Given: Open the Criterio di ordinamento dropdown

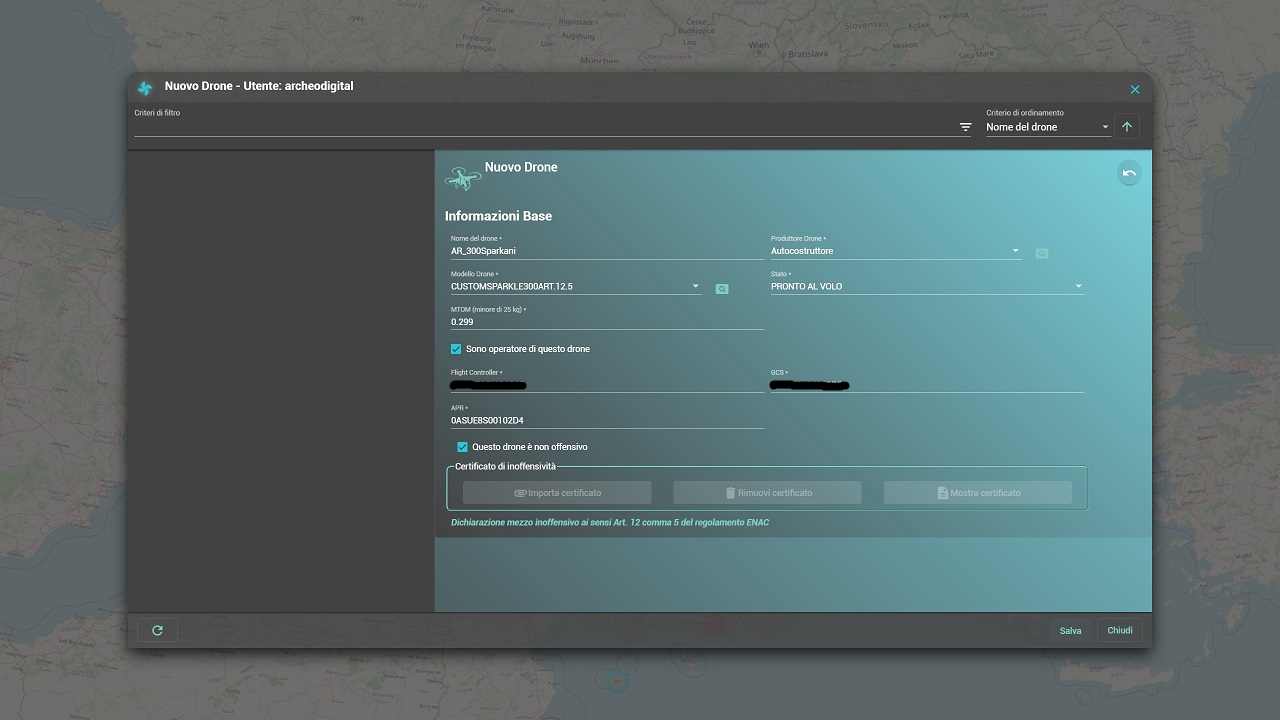Looking at the screenshot, I should tap(1048, 127).
